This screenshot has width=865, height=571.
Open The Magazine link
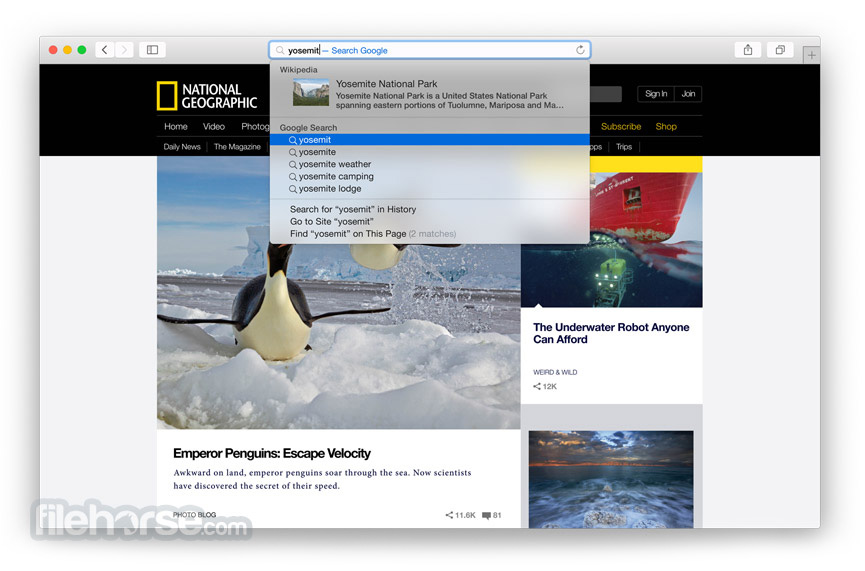tap(237, 147)
